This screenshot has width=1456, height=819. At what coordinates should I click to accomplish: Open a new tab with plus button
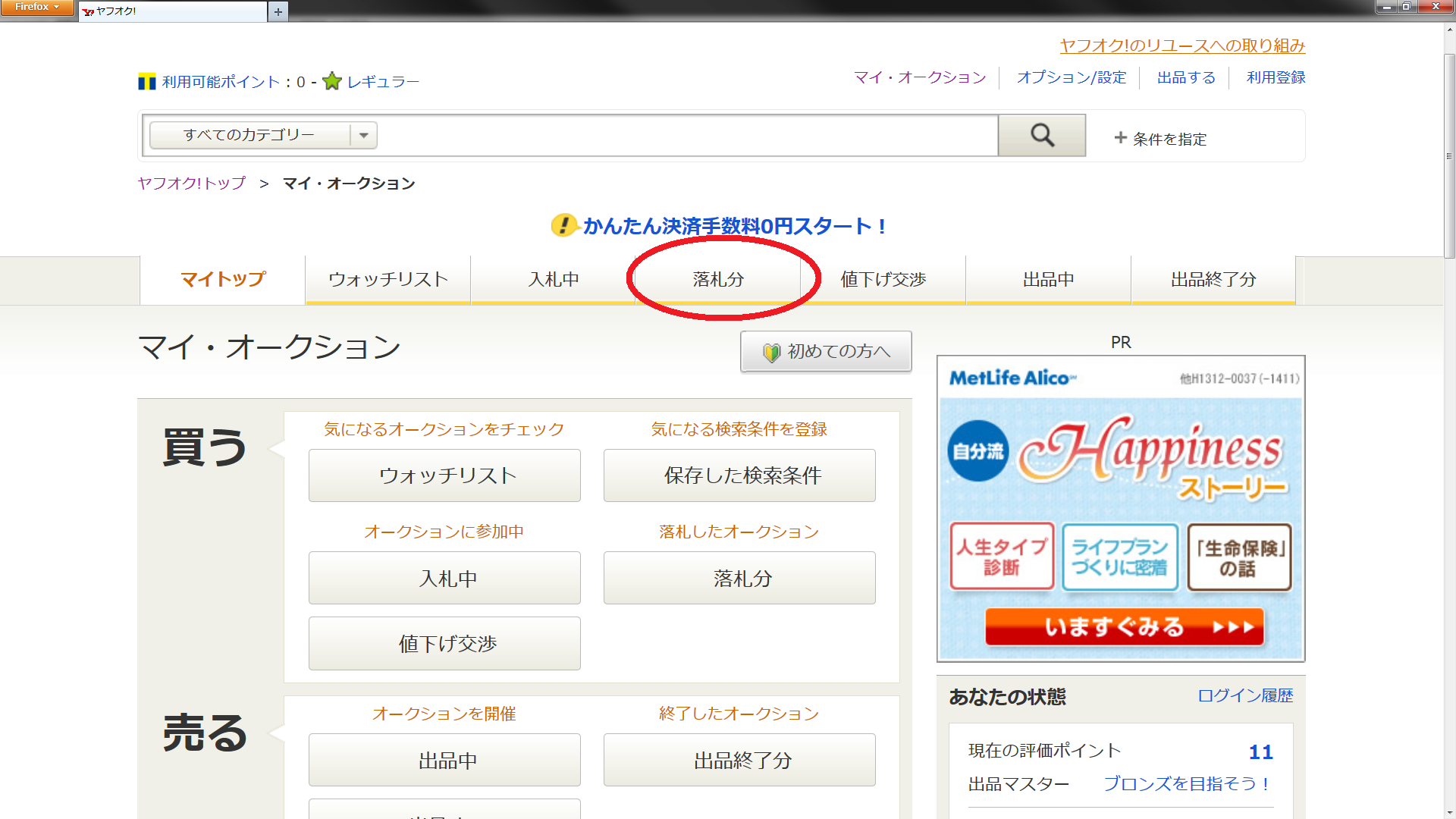pyautogui.click(x=278, y=11)
